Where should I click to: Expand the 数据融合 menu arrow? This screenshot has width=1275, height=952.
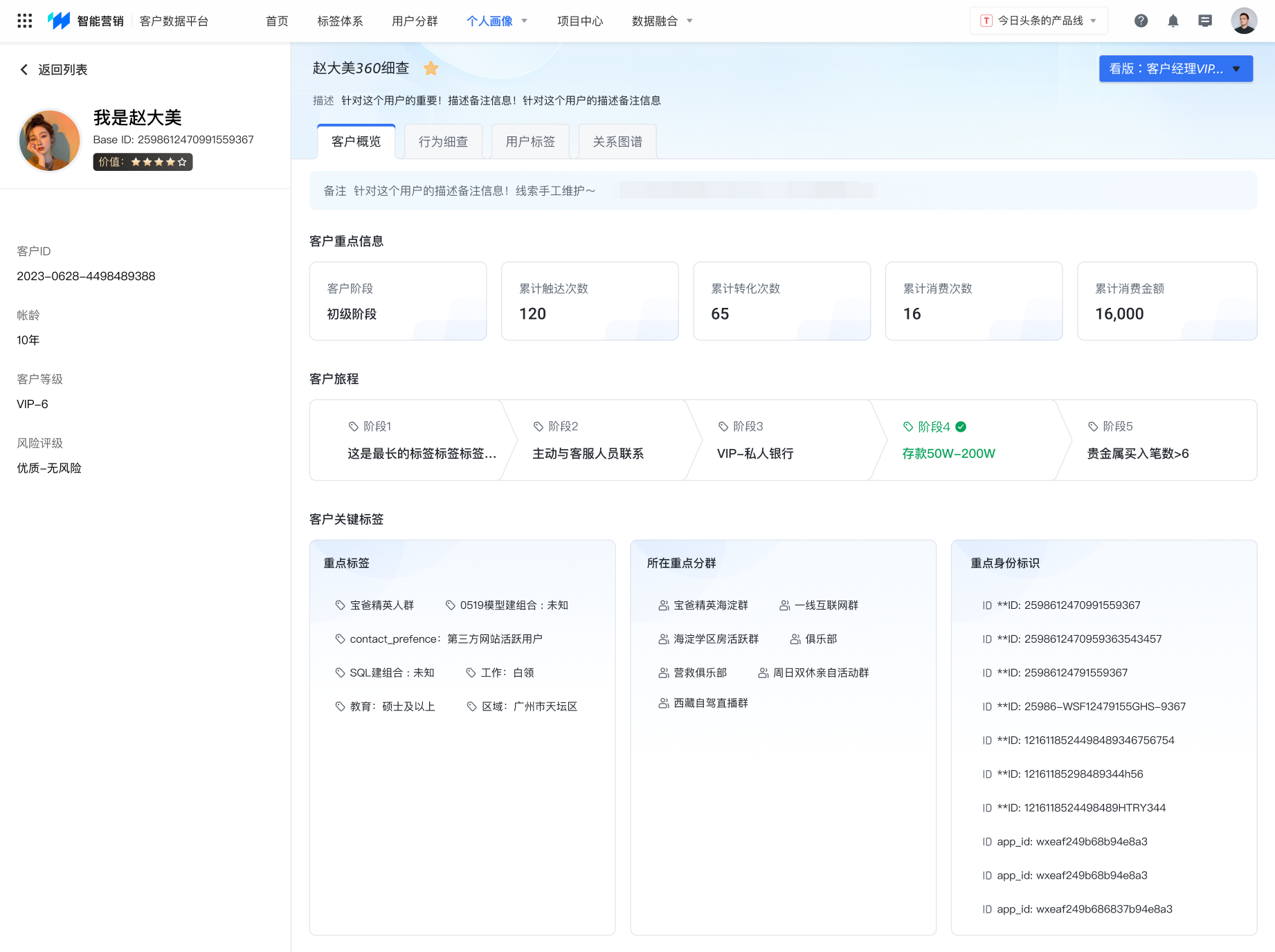(689, 21)
